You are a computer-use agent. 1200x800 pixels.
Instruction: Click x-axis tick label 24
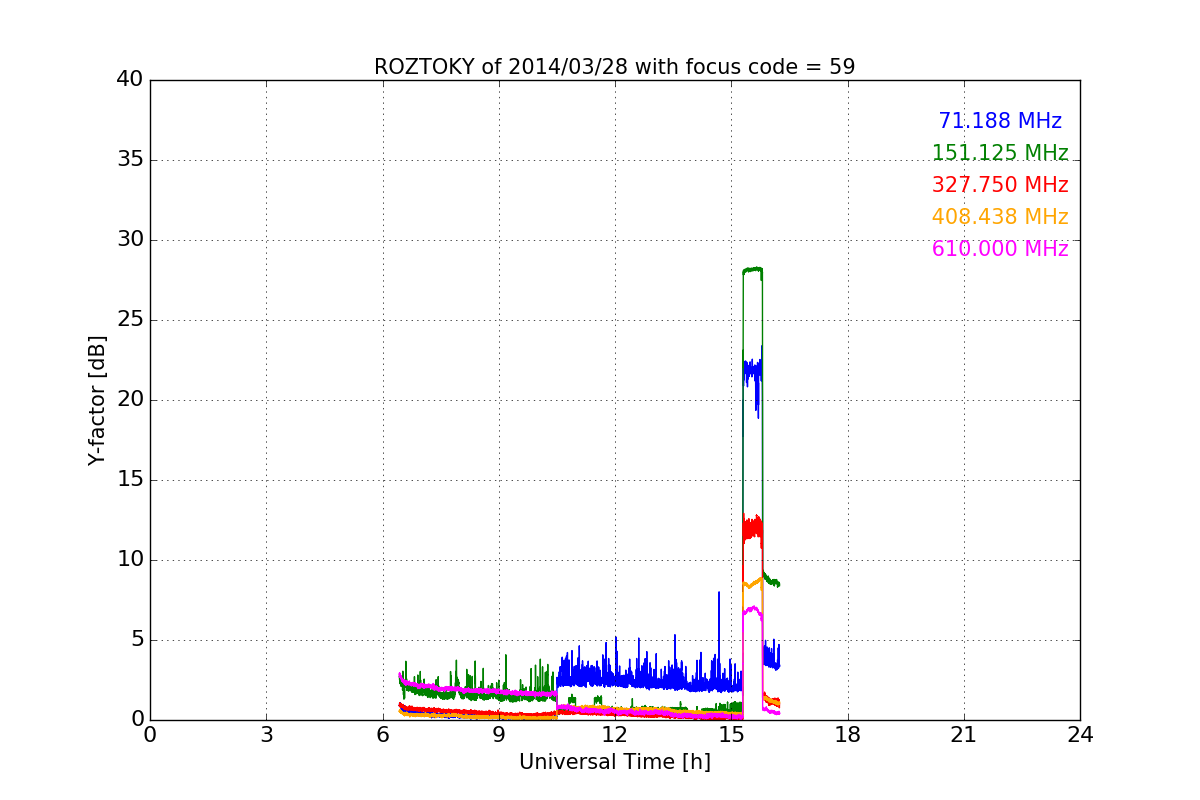(1080, 735)
